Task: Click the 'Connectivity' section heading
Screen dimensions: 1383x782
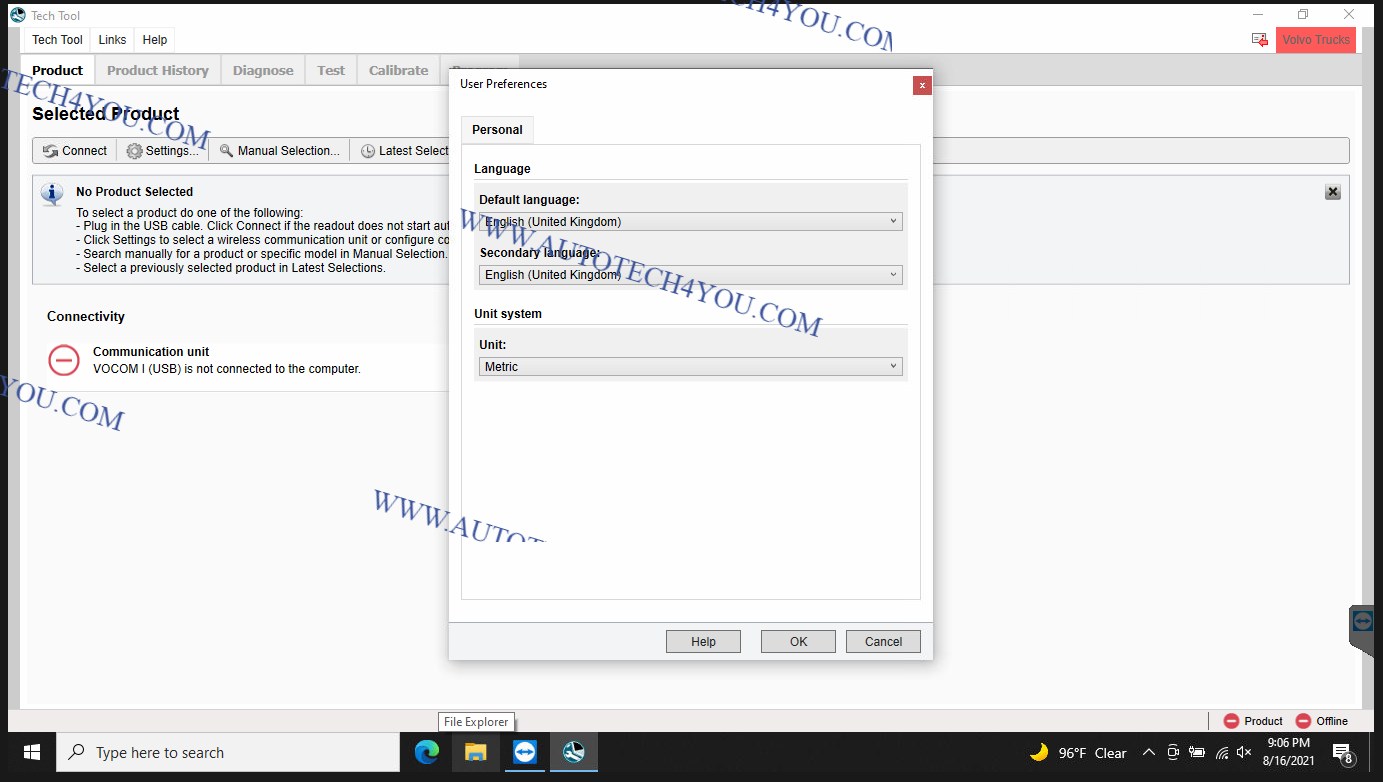Action: point(86,317)
